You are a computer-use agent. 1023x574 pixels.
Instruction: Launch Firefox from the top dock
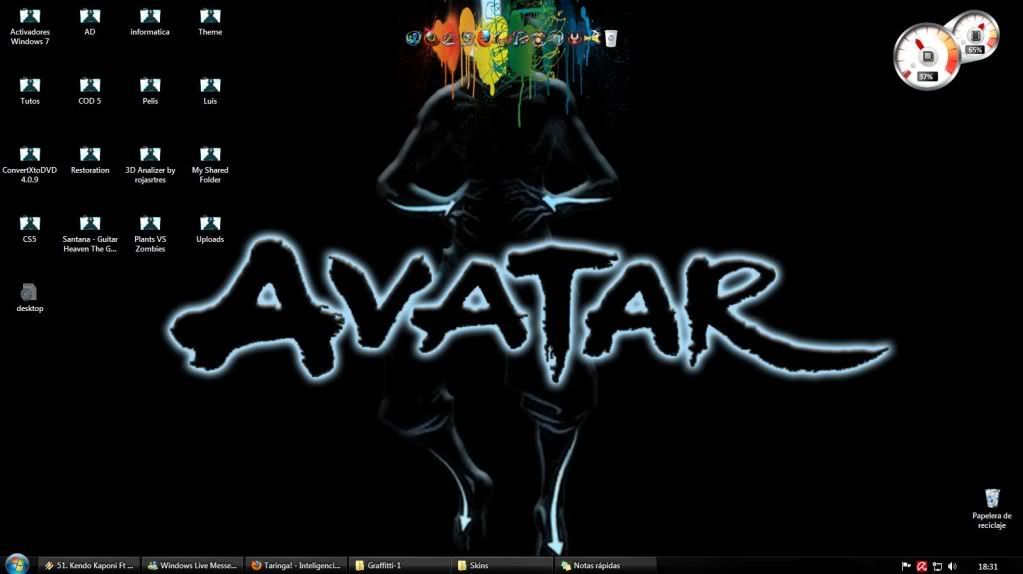tap(485, 37)
